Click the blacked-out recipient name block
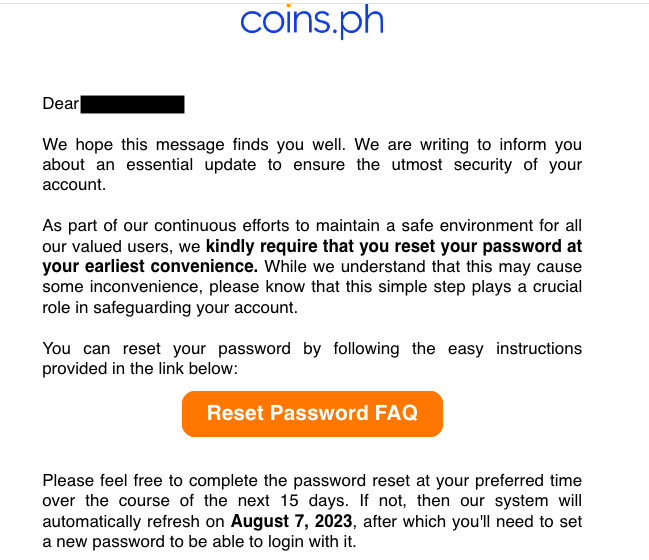Image resolution: width=649 pixels, height=560 pixels. (x=132, y=104)
